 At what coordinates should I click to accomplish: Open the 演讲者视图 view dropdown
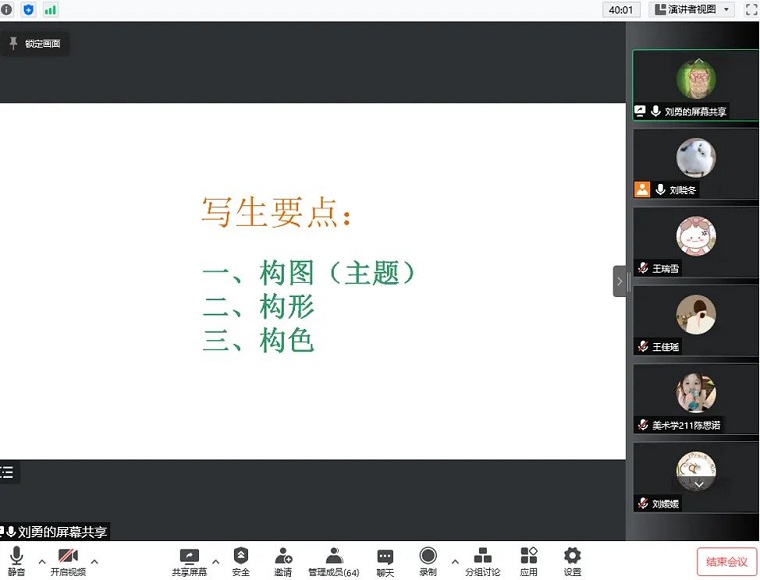pos(692,9)
